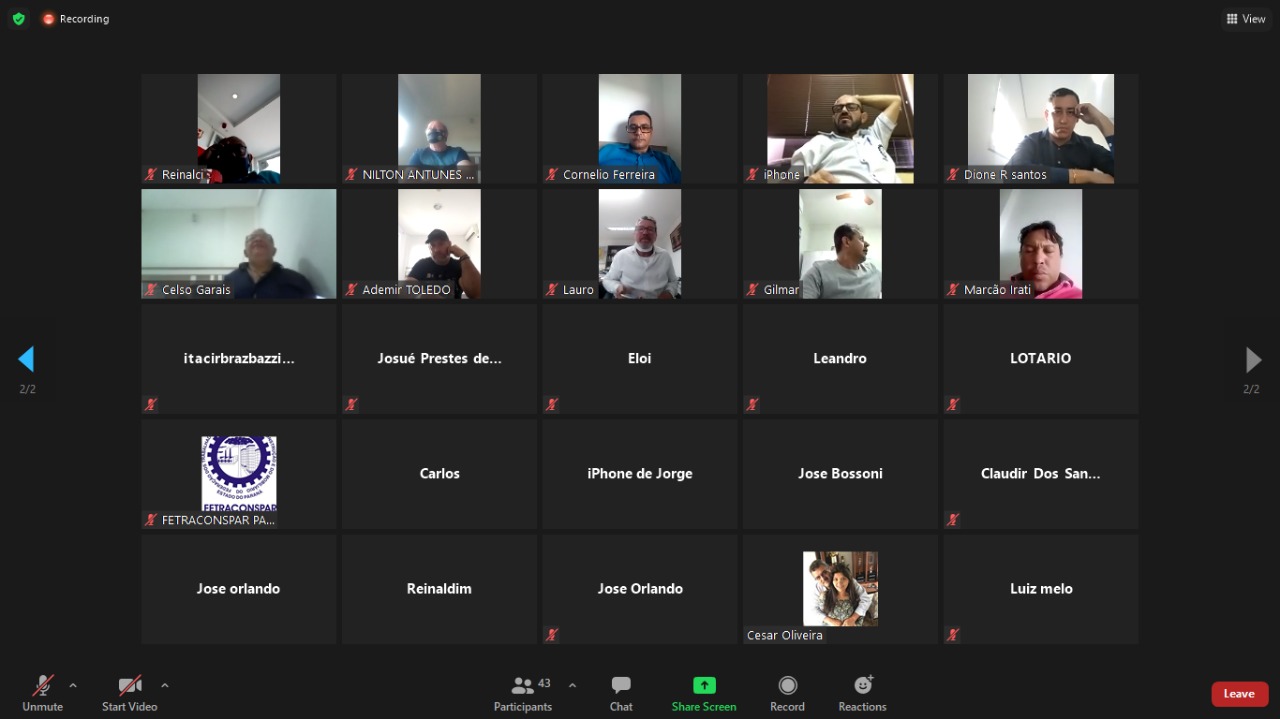Select the FETRACONSPAR logo tile
Screen dimensions: 1280x719
point(239,473)
